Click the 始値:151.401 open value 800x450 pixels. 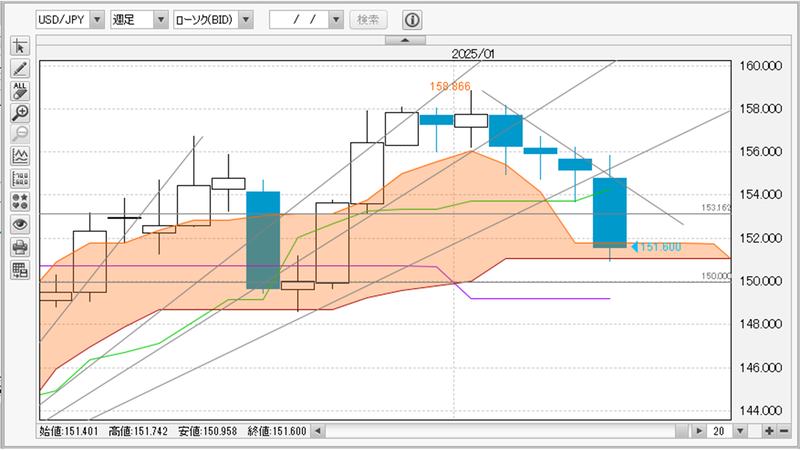tap(69, 431)
